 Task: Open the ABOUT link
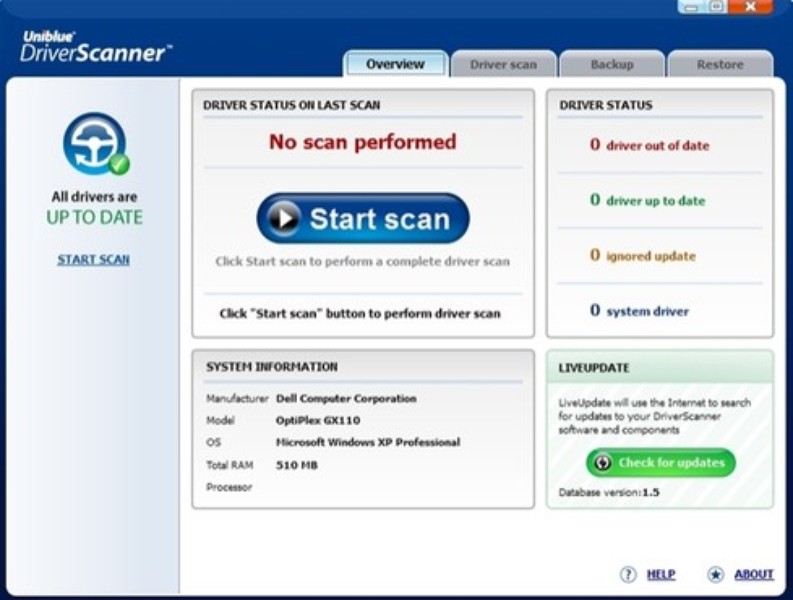pos(754,574)
